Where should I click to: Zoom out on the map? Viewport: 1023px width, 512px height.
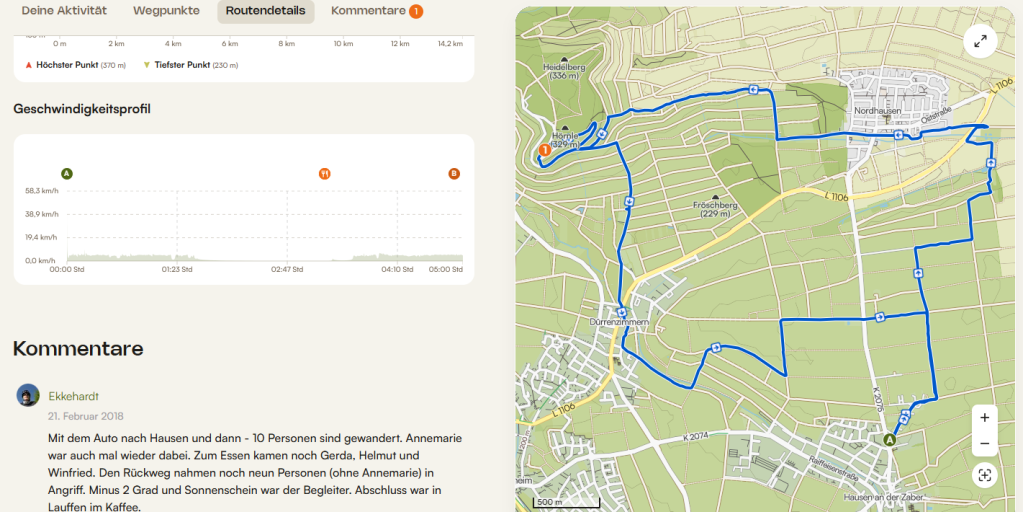(984, 444)
